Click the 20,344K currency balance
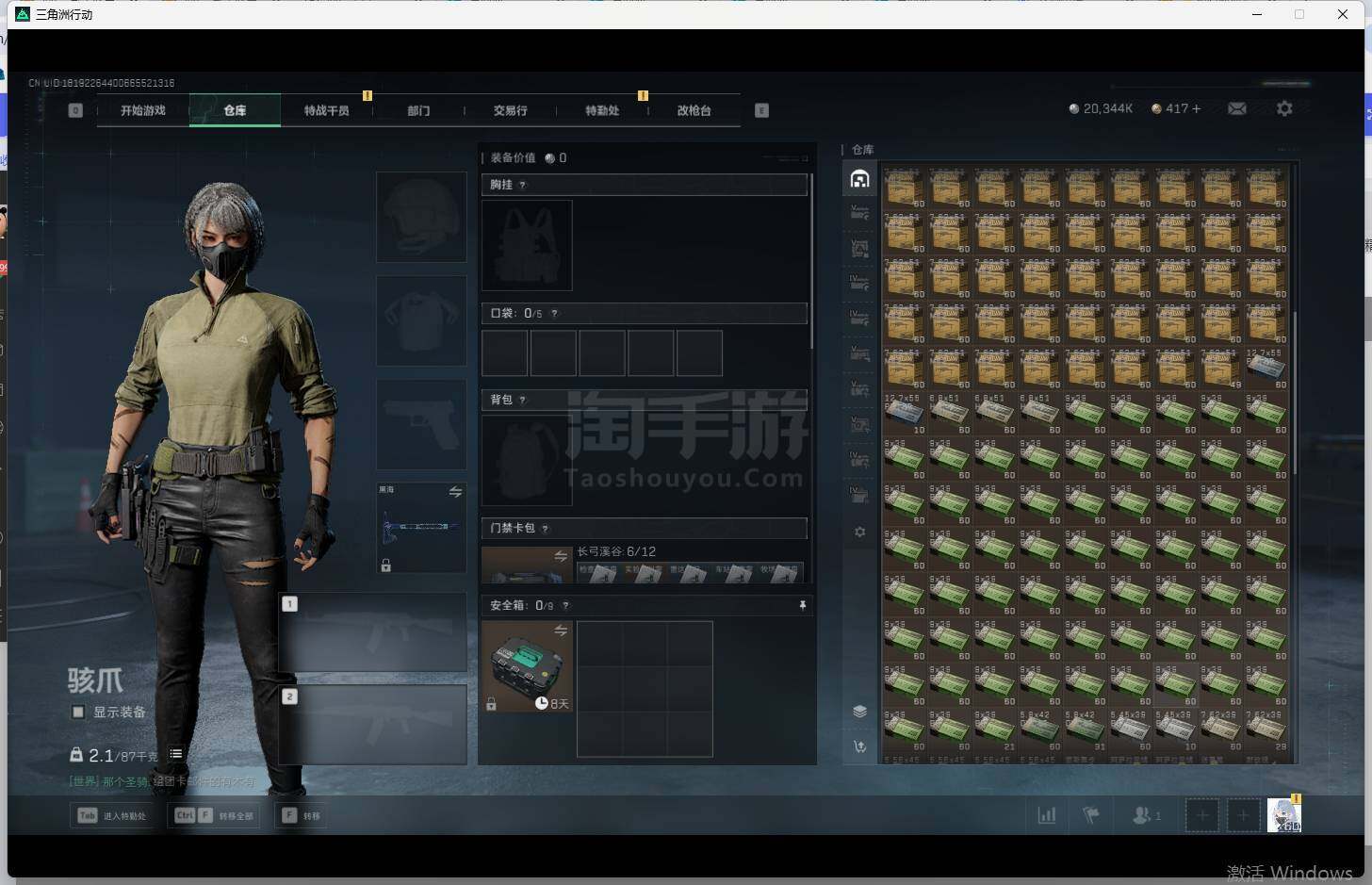The width and height of the screenshot is (1372, 885). click(1101, 108)
